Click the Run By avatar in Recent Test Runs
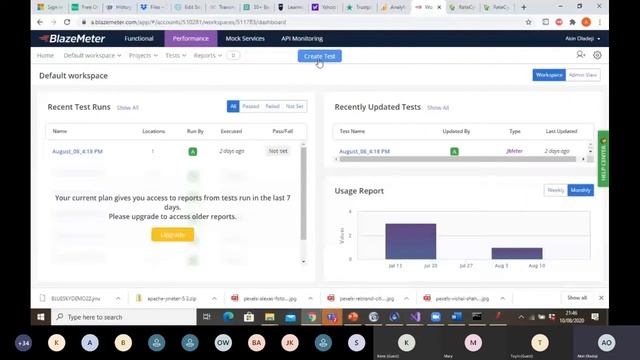The width and height of the screenshot is (640, 360). pyautogui.click(x=193, y=151)
